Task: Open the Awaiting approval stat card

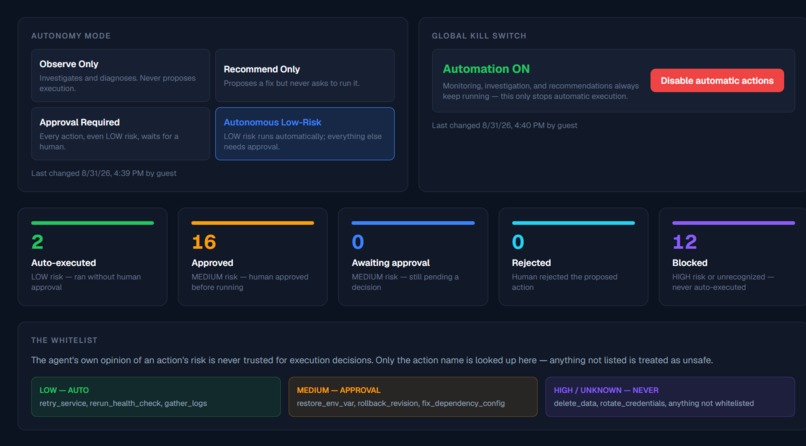Action: tap(413, 257)
